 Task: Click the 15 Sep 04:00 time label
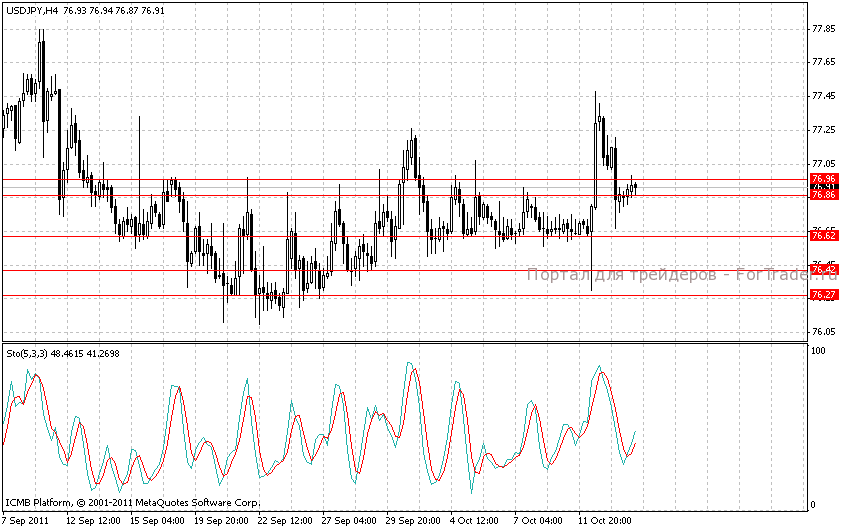158,521
